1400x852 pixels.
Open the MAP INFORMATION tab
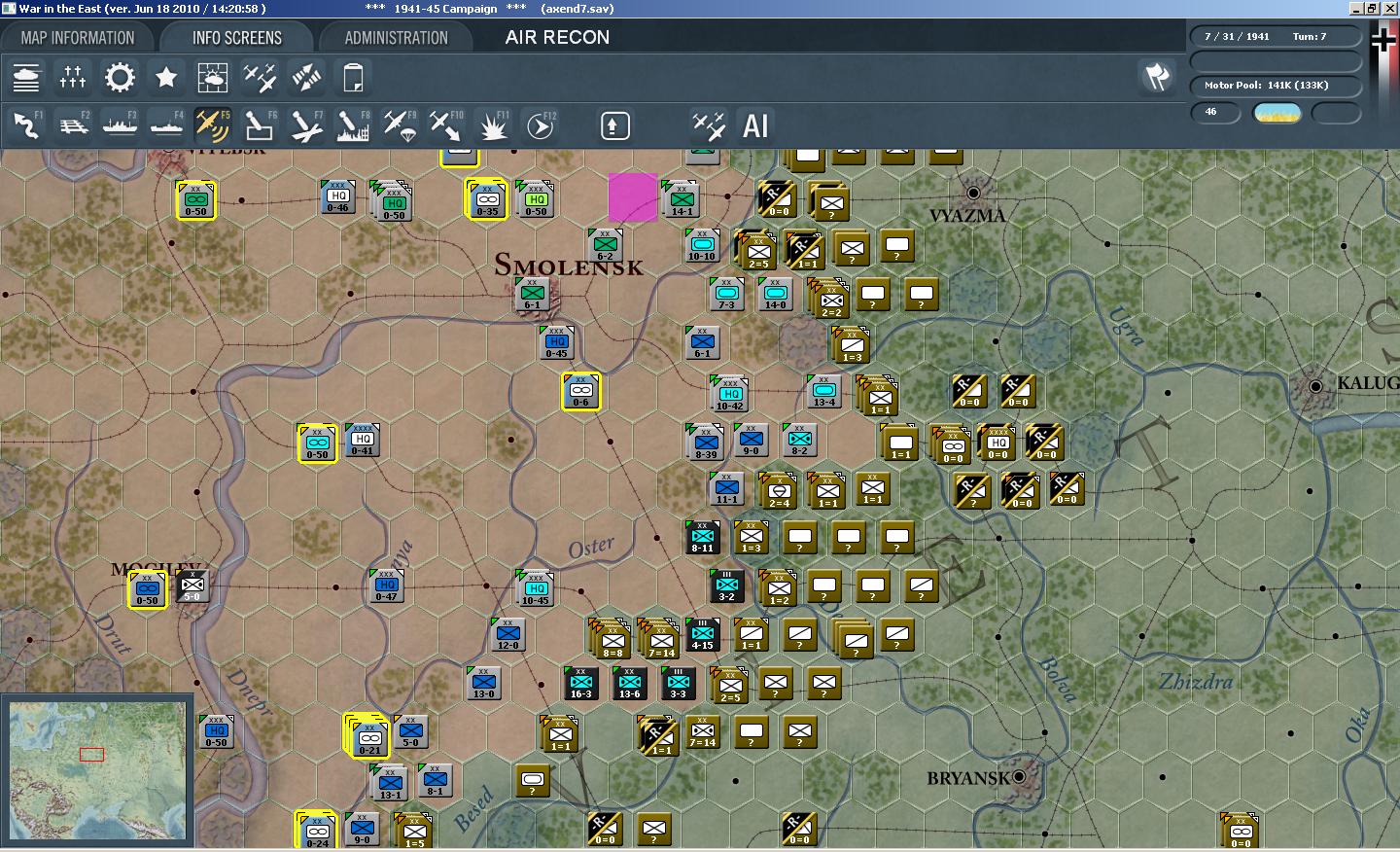click(x=78, y=38)
